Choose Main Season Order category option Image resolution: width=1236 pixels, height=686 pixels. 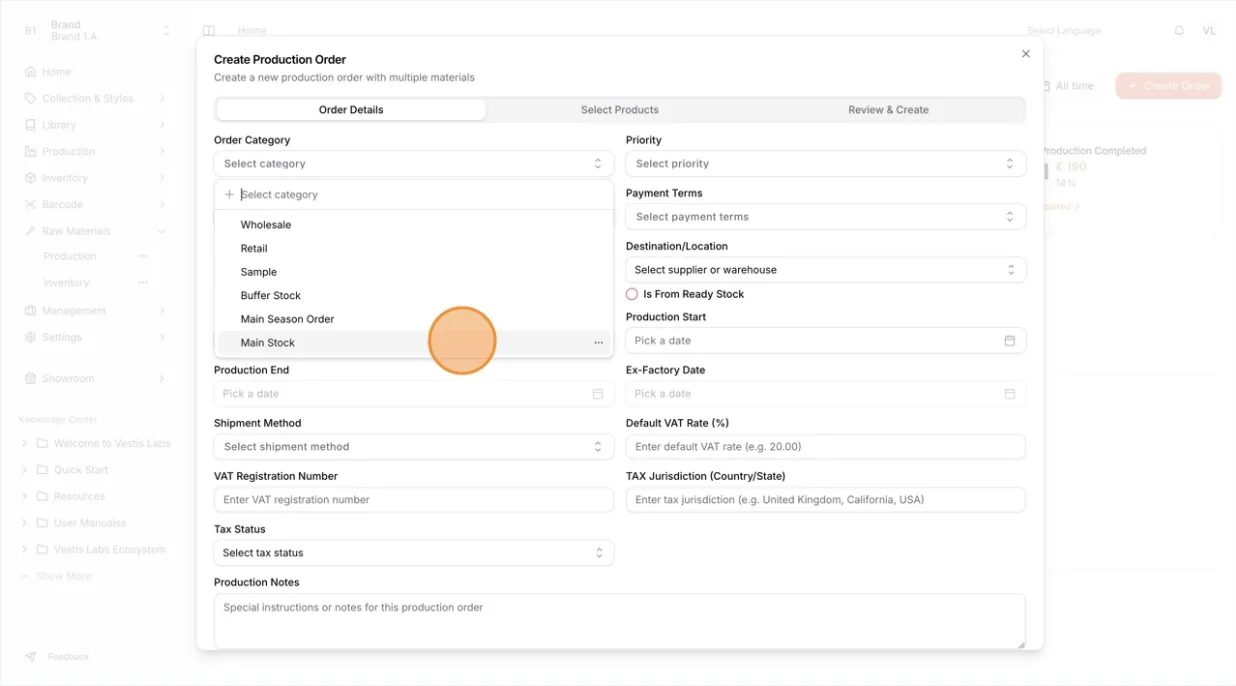[415, 319]
